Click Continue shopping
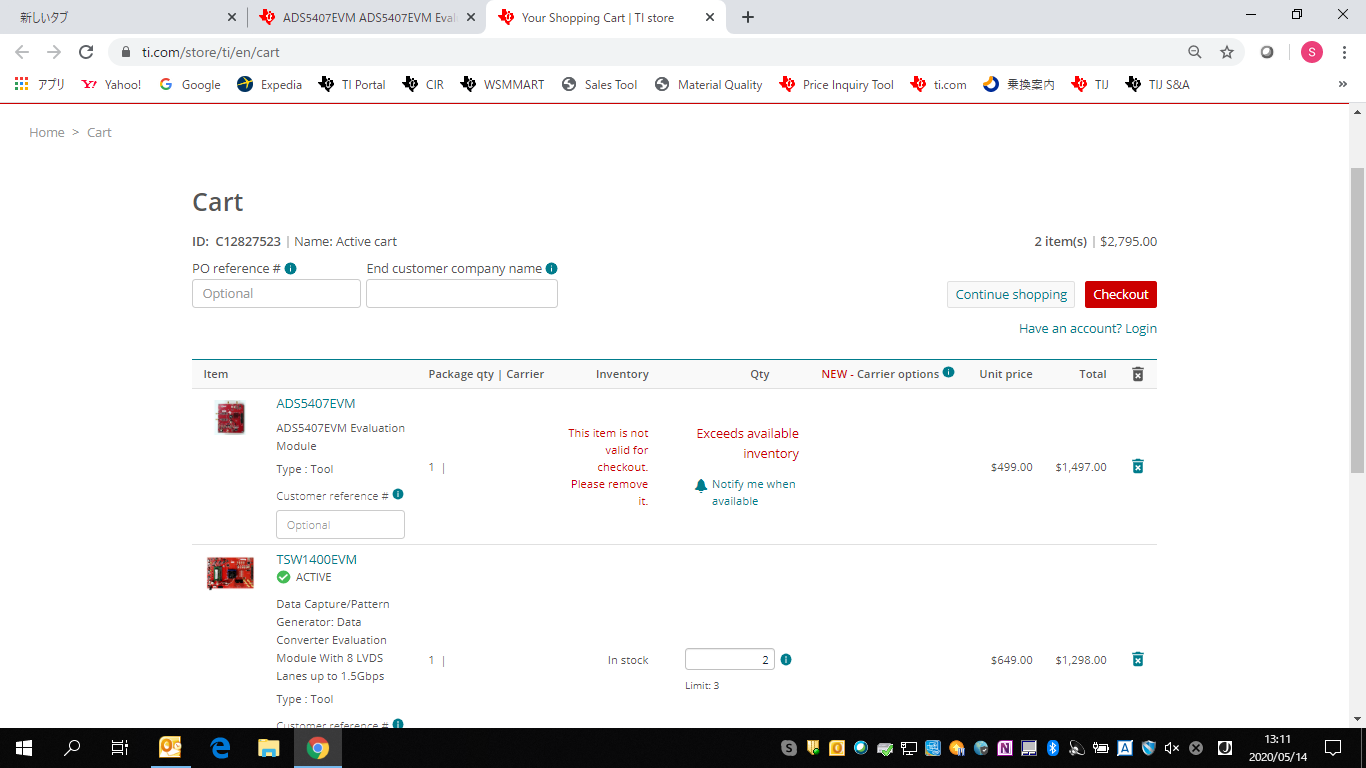1366x768 pixels. tap(1011, 294)
